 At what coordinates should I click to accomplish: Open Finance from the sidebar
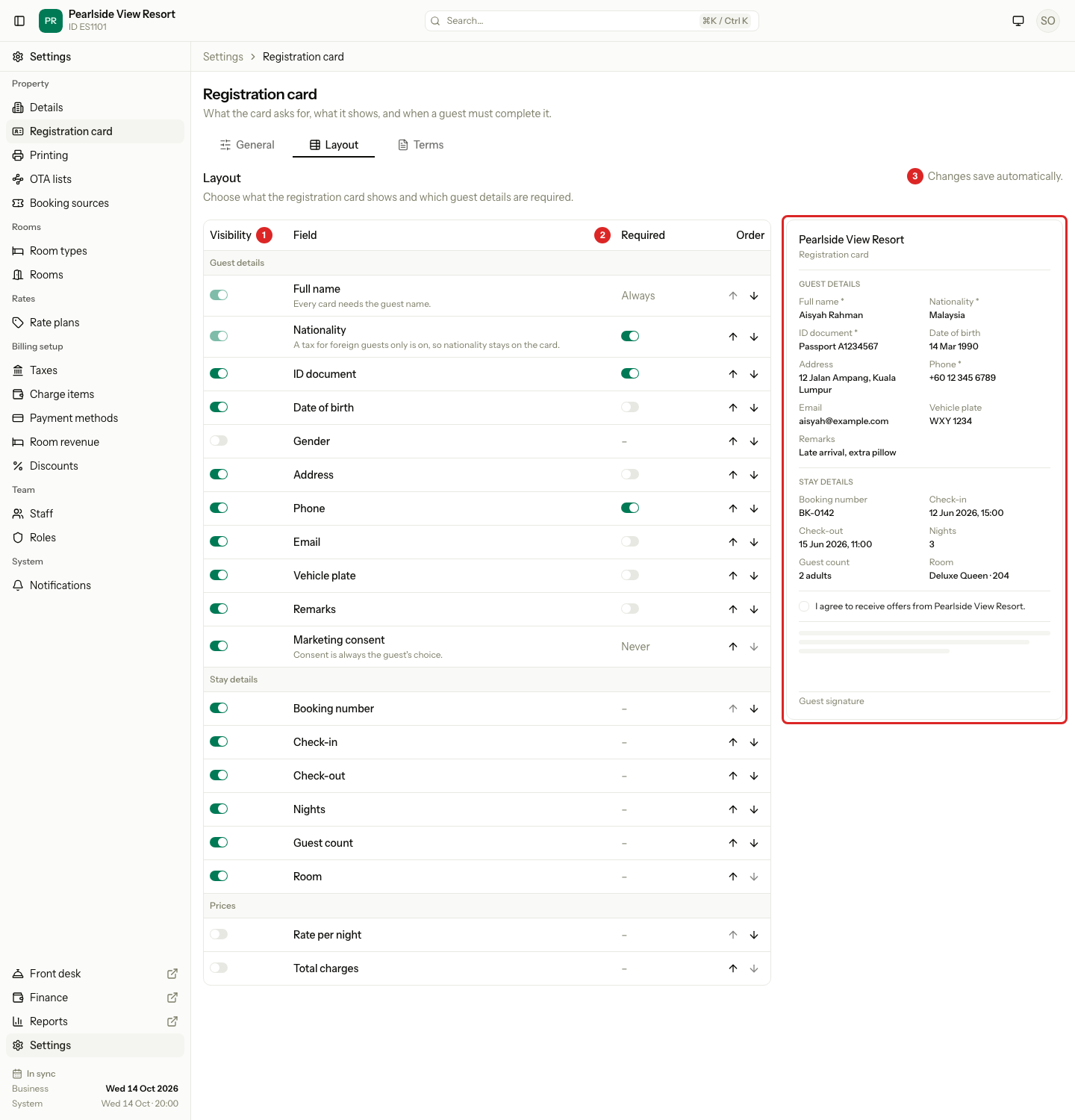coord(95,998)
